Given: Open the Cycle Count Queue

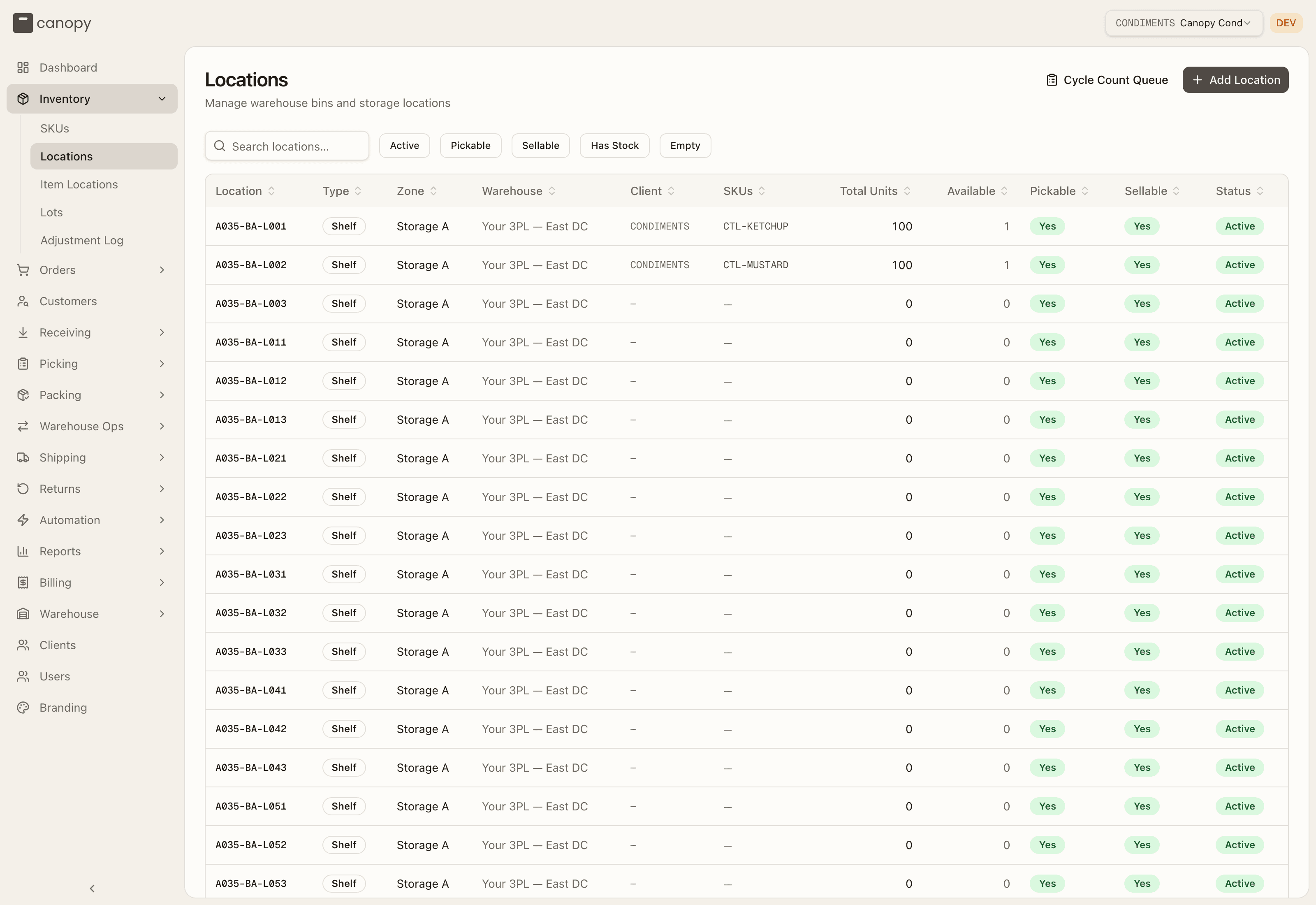Looking at the screenshot, I should [1107, 80].
